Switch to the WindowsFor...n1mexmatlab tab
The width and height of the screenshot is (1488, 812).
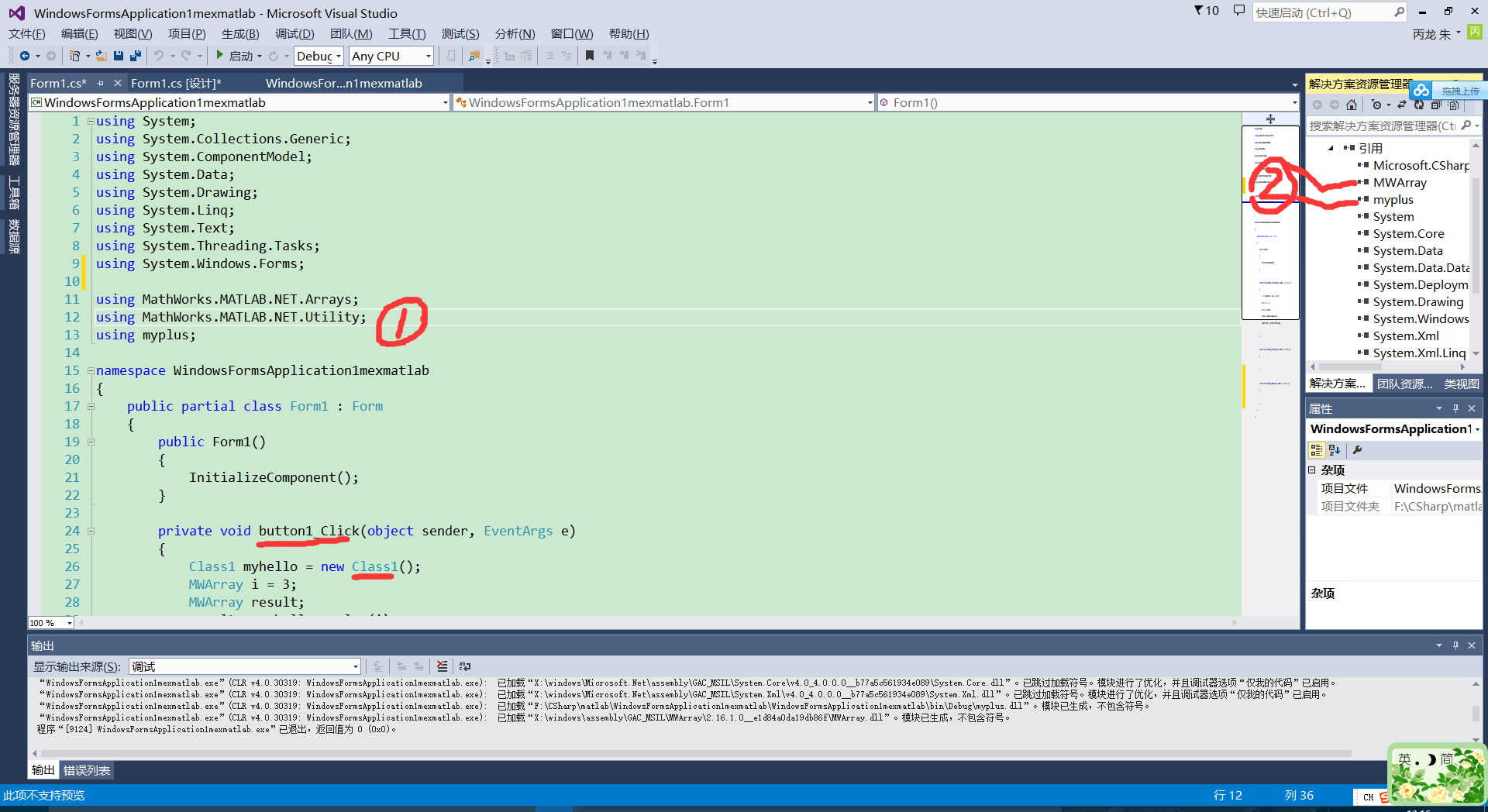pyautogui.click(x=344, y=83)
